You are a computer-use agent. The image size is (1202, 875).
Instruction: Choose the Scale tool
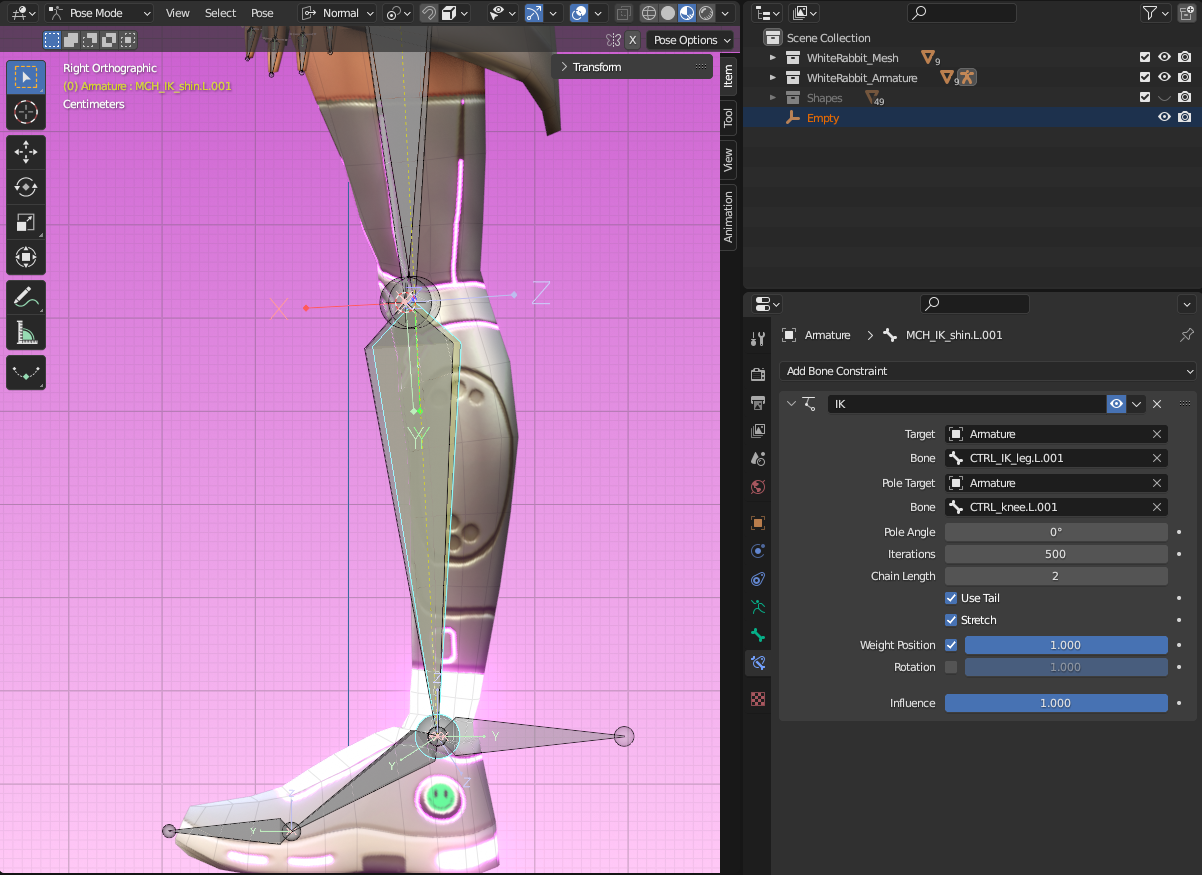click(26, 222)
